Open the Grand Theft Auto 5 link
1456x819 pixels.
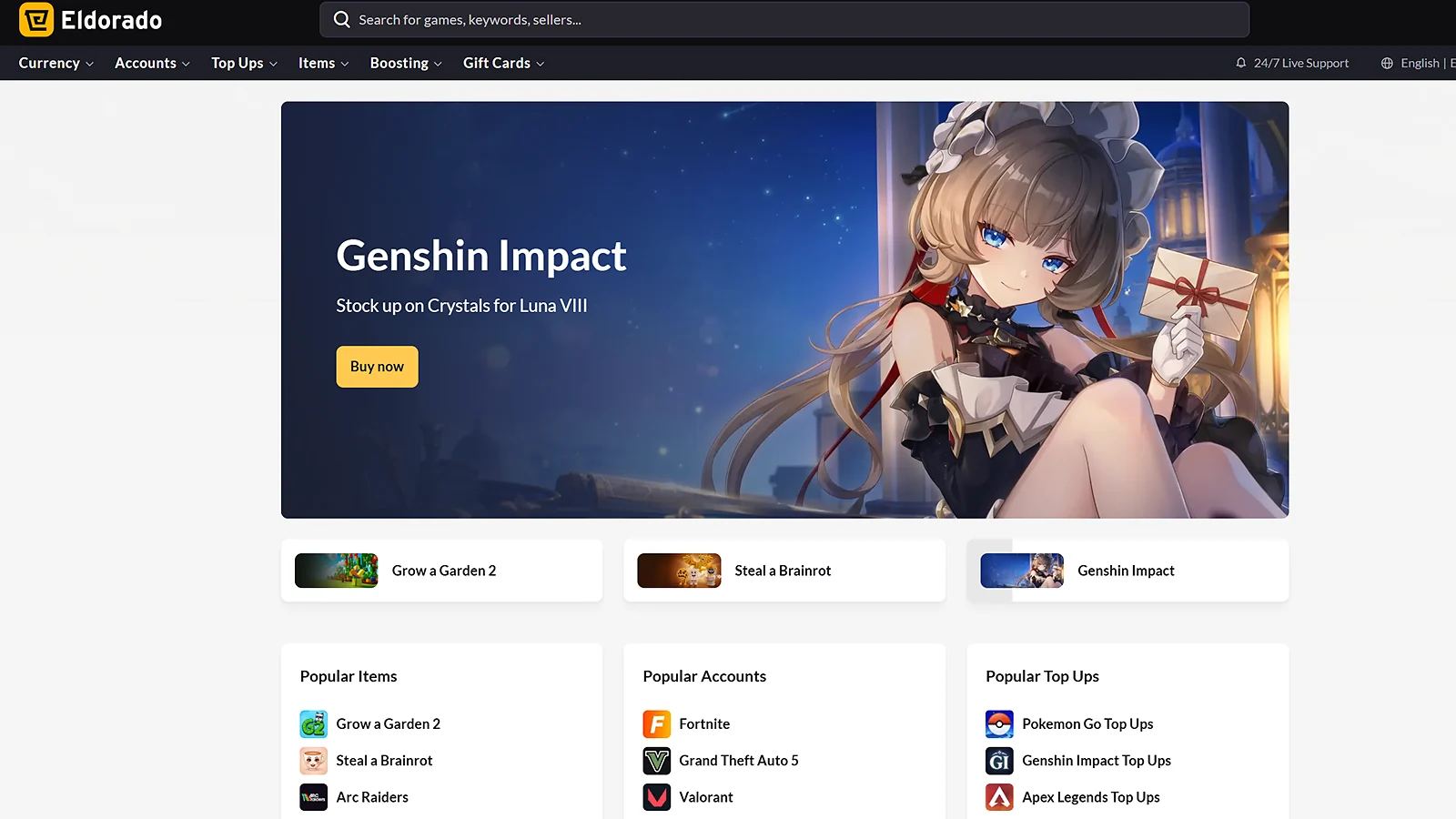click(x=739, y=761)
